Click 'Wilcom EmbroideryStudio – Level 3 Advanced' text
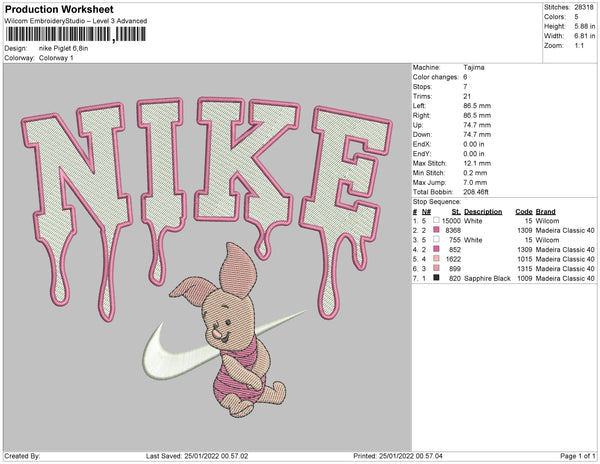 (x=76, y=21)
